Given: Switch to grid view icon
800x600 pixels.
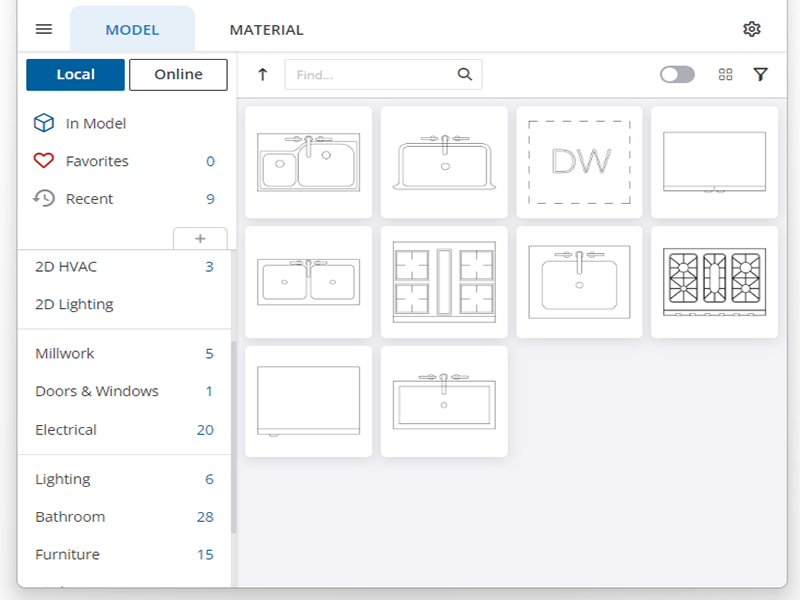Looking at the screenshot, I should [726, 74].
